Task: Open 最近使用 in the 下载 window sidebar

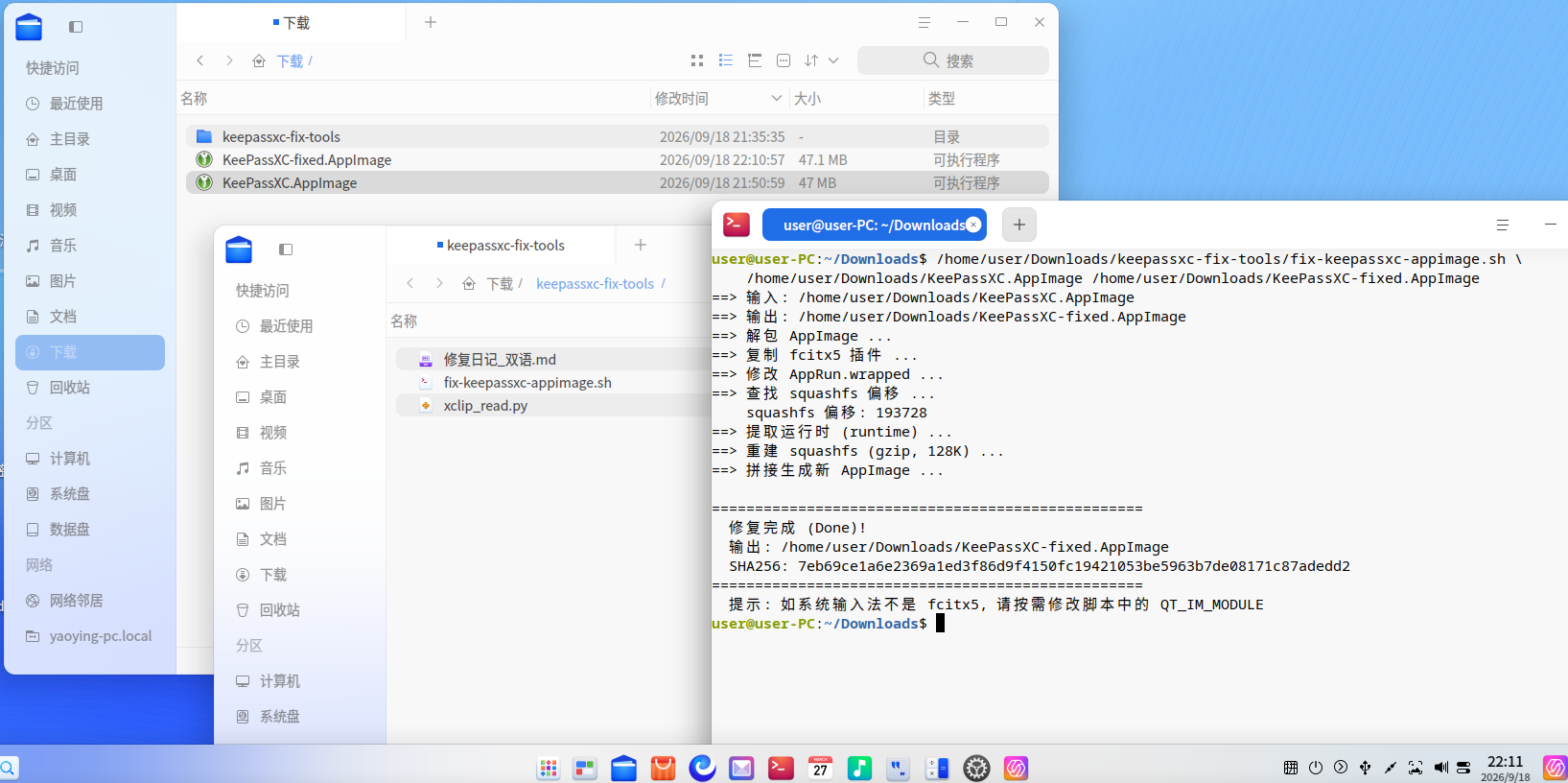Action: tap(90, 104)
